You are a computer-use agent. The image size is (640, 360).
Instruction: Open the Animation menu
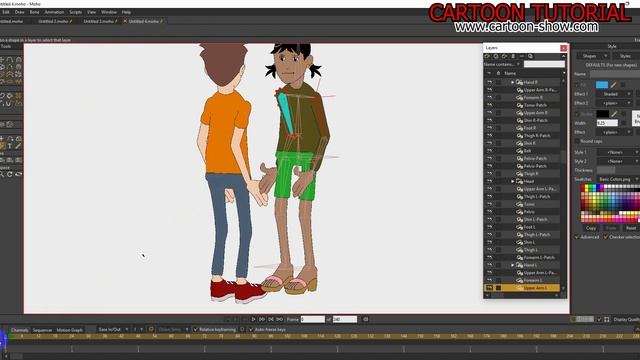pos(54,12)
